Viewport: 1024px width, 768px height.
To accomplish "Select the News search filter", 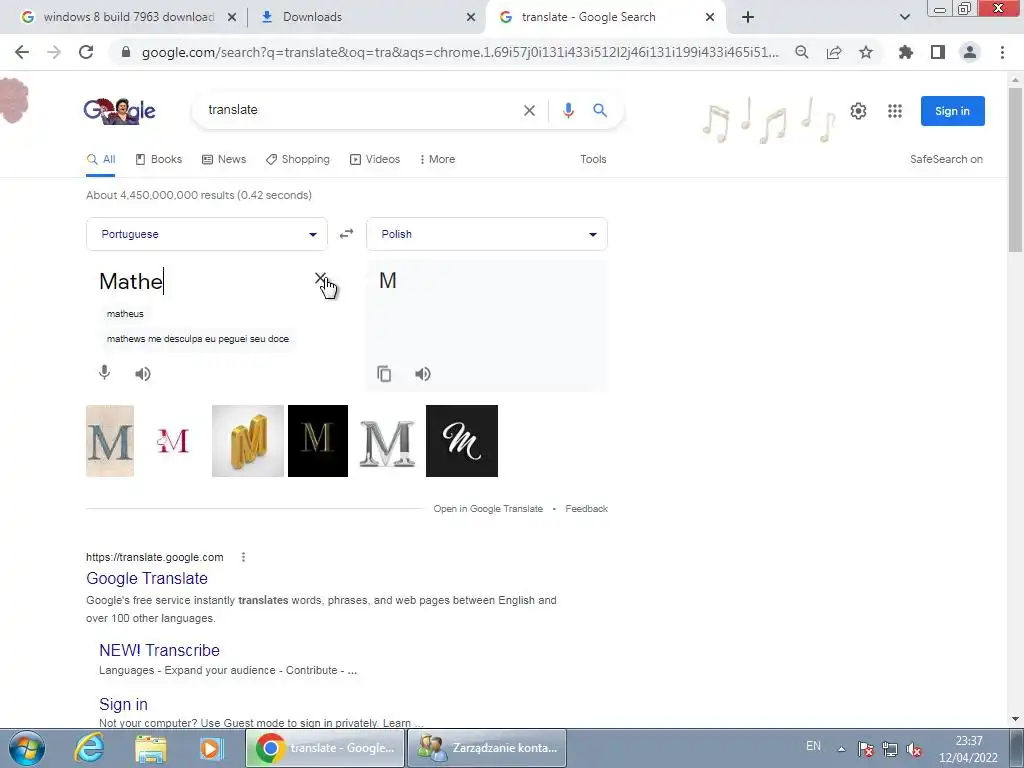I will [224, 159].
